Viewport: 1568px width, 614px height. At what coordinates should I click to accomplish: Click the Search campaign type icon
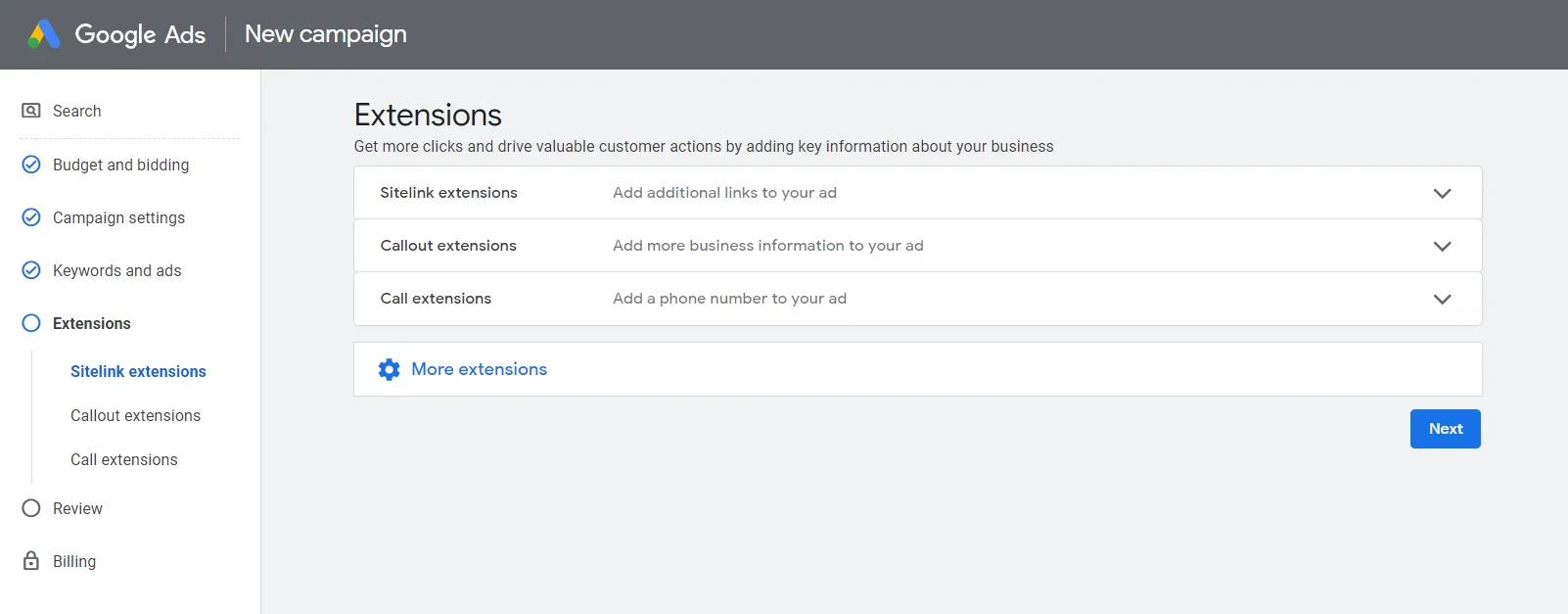(31, 111)
